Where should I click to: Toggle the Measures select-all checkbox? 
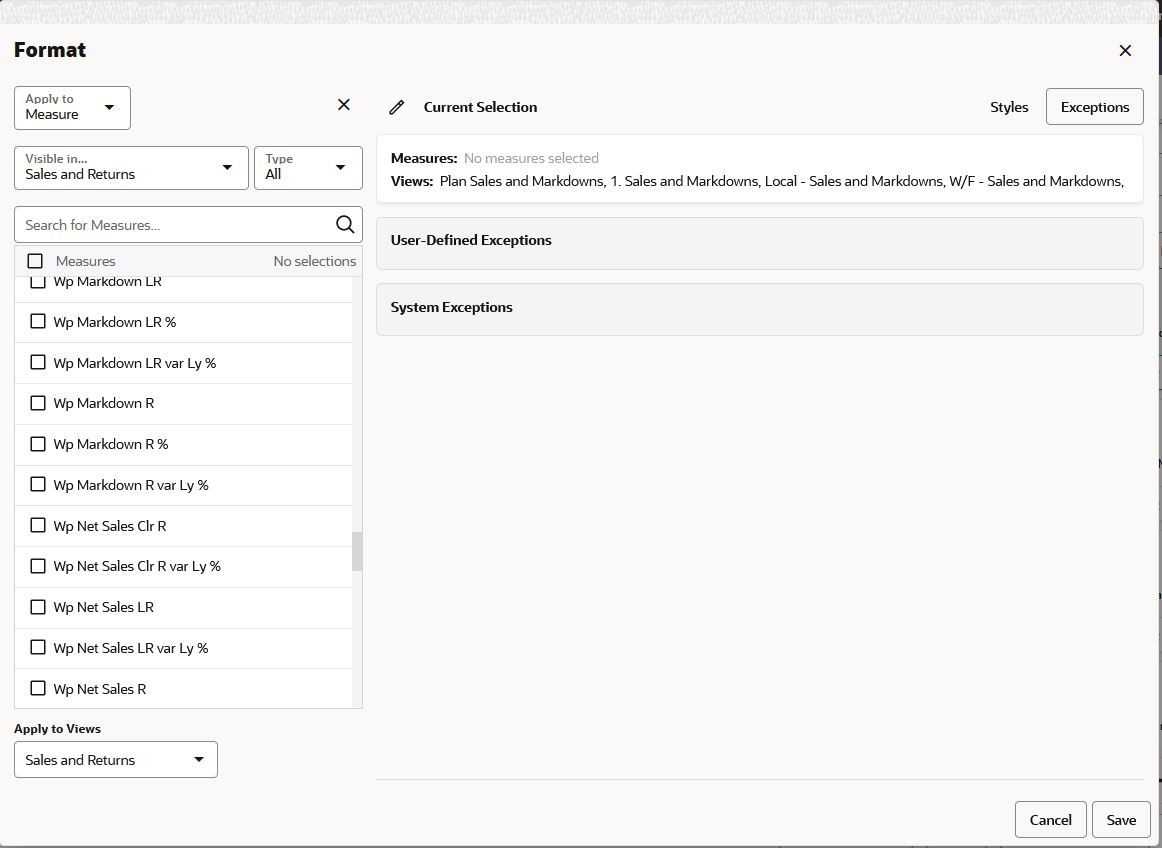(x=35, y=260)
